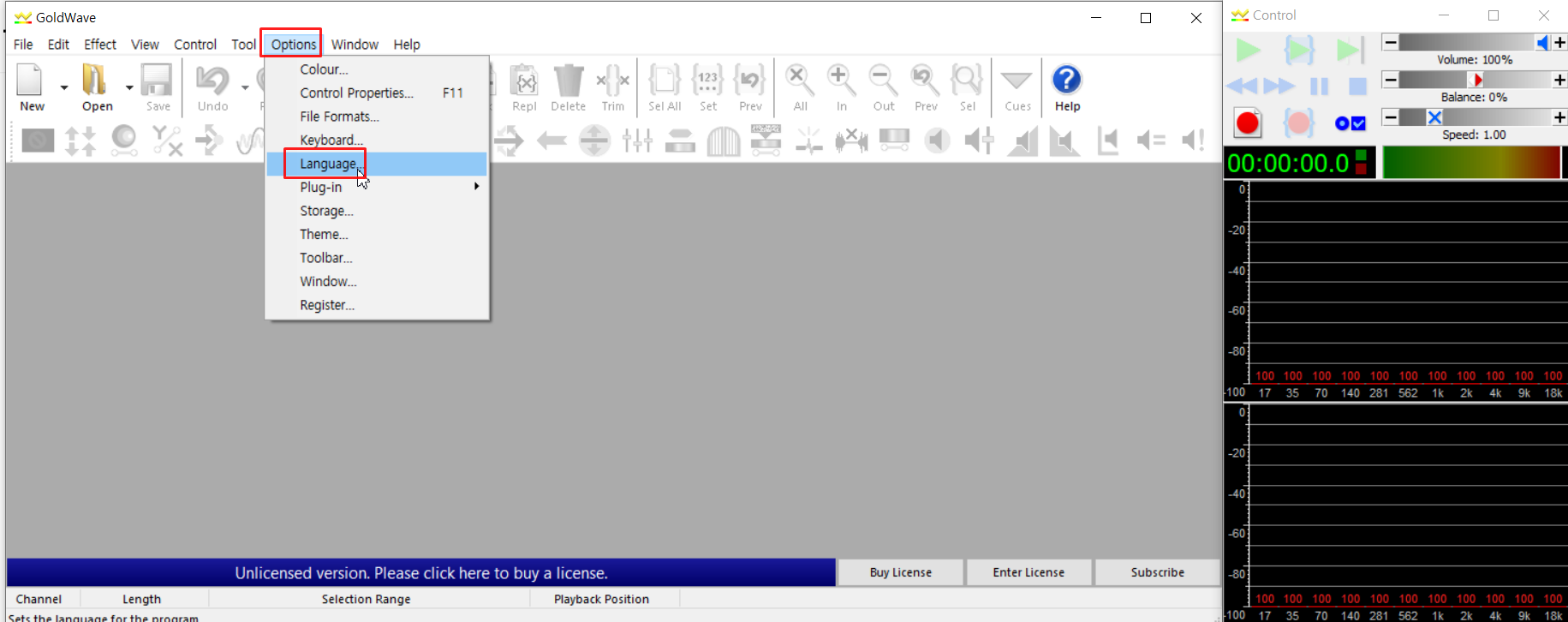Click the green Play button in Control

coord(1248,51)
